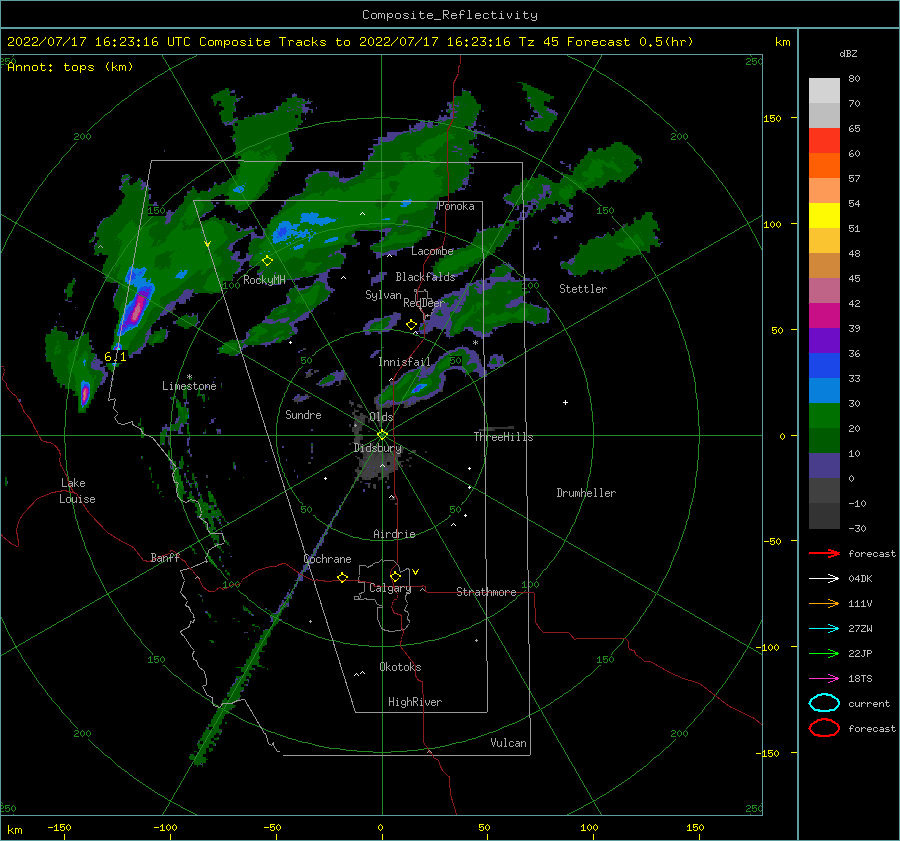900x841 pixels.
Task: Click the red forecast ellipse legend icon
Action: (824, 728)
